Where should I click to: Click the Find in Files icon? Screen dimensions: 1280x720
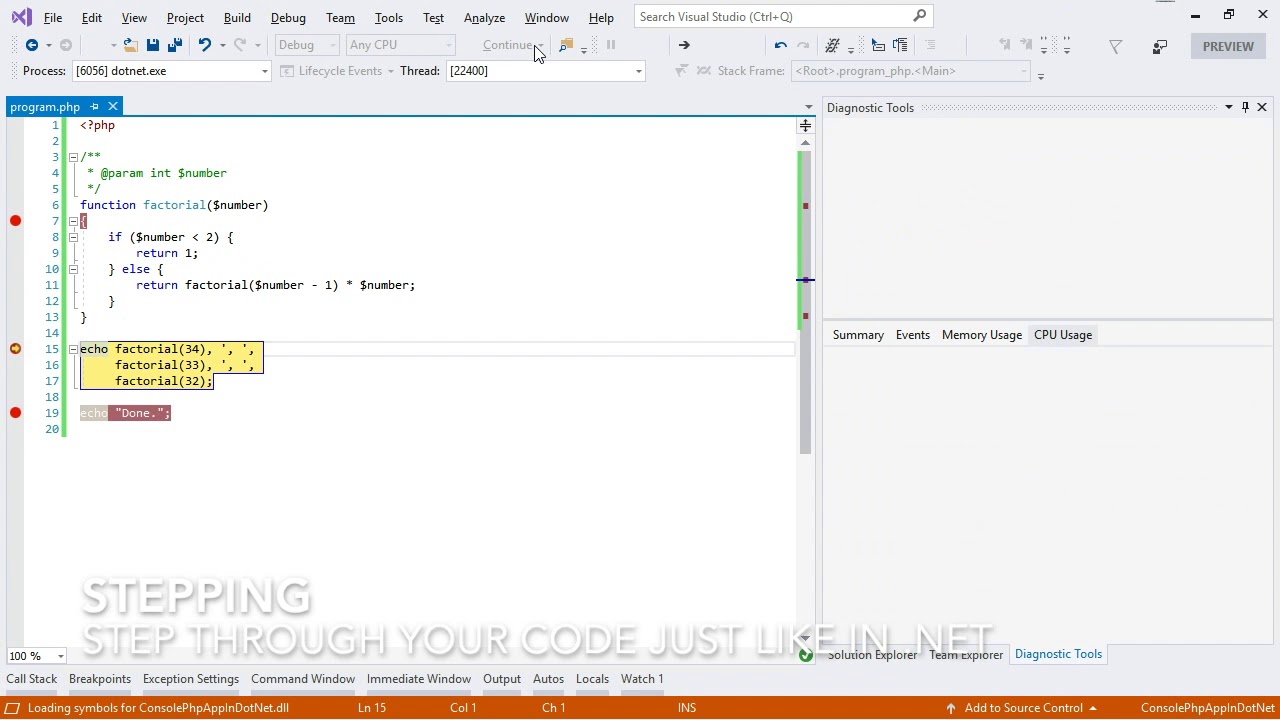(566, 45)
